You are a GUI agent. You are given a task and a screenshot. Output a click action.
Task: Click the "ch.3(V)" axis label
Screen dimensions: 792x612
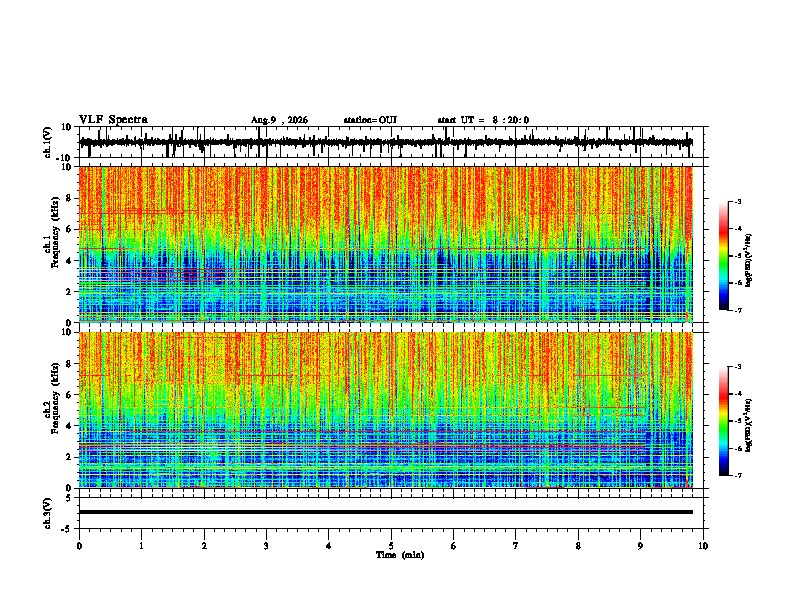pos(48,513)
